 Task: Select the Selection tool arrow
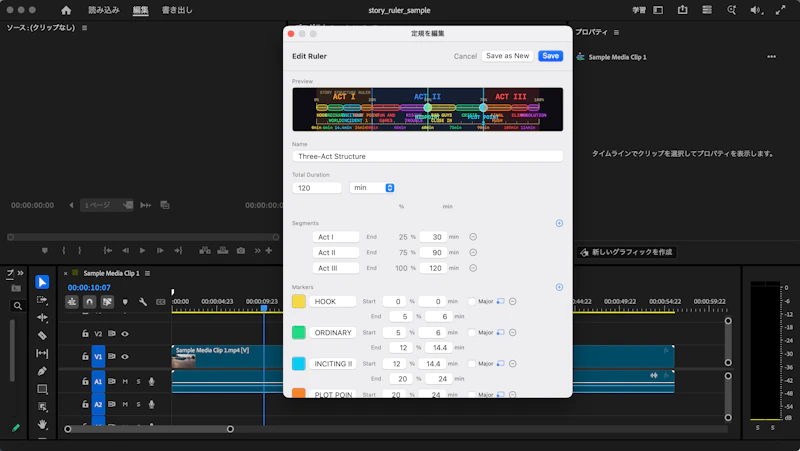coord(42,282)
